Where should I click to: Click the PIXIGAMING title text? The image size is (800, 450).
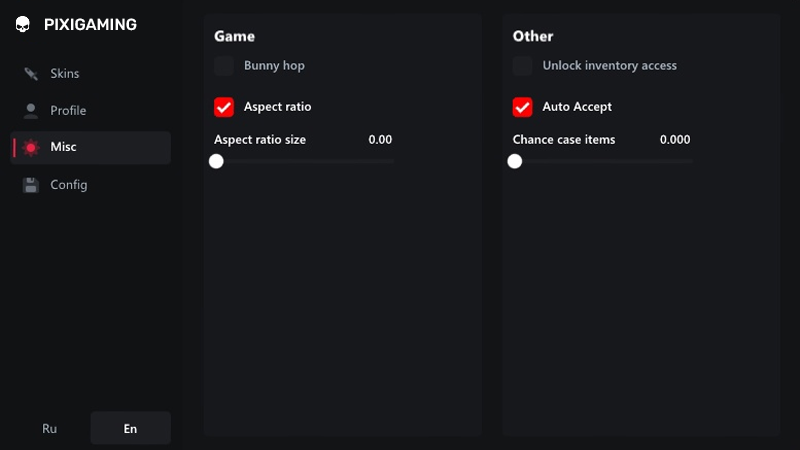pos(90,24)
